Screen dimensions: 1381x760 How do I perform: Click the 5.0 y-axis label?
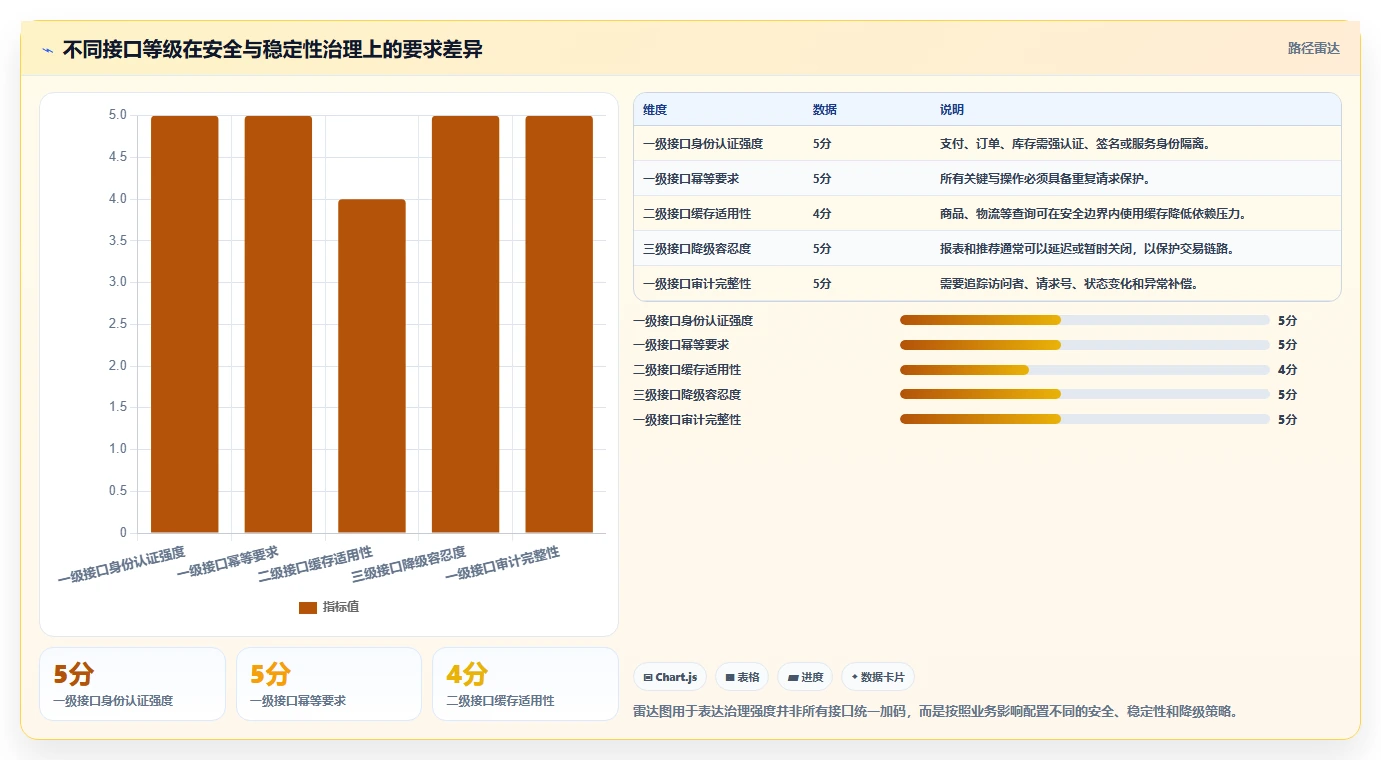118,115
